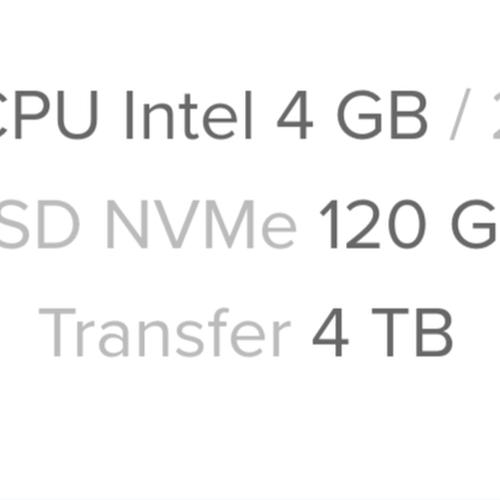
Task: Select the gray SD storage label
Action: point(40,224)
